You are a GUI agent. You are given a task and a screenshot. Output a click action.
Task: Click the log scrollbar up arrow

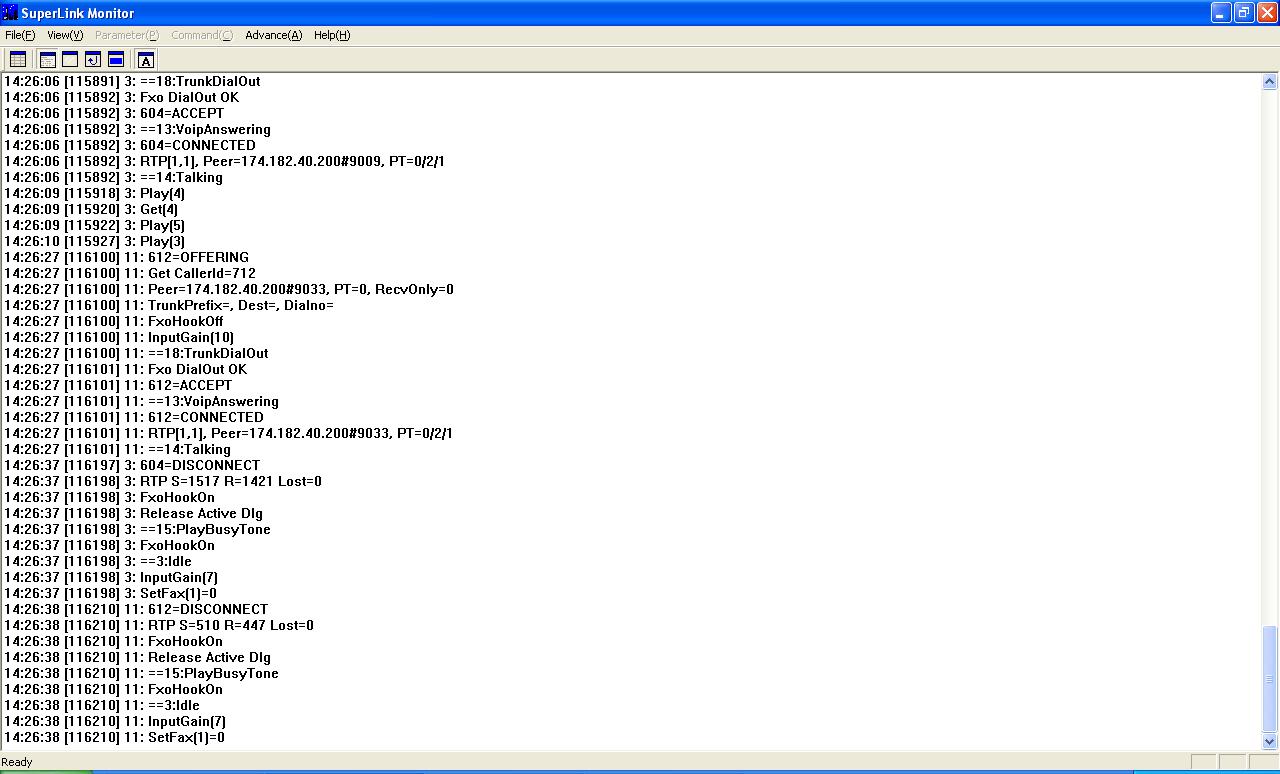tap(1270, 82)
